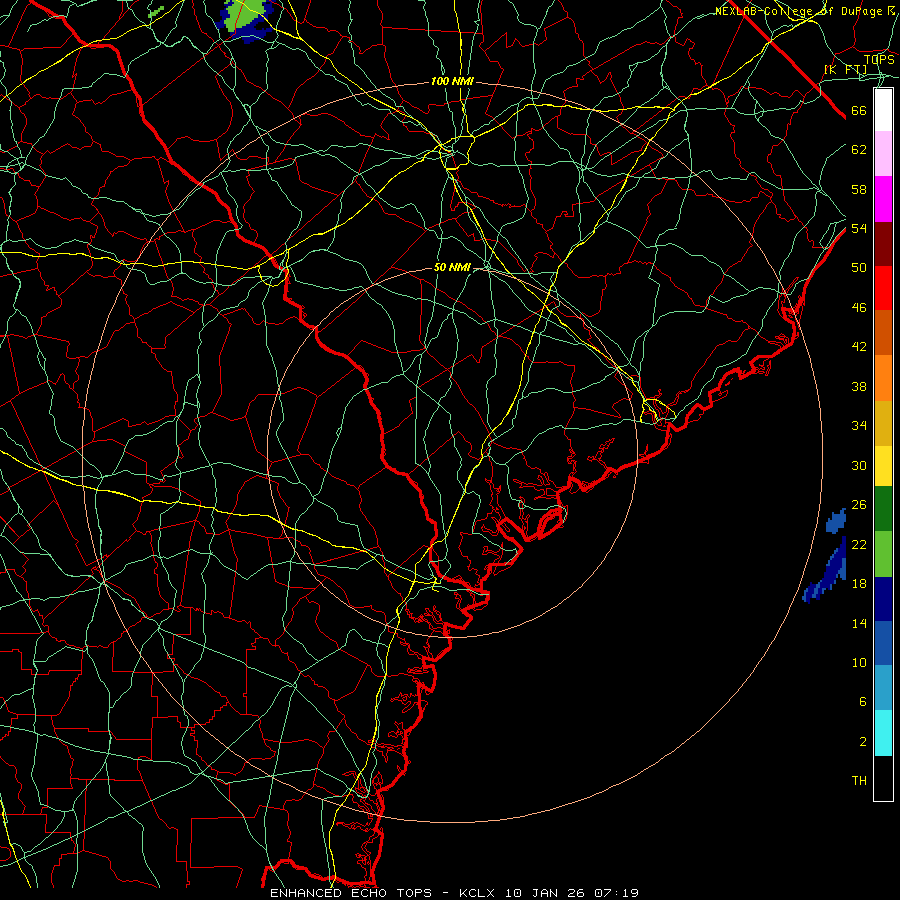Click the 10 JAN 26 date stamp
Viewport: 900px width, 900px height.
547,893
